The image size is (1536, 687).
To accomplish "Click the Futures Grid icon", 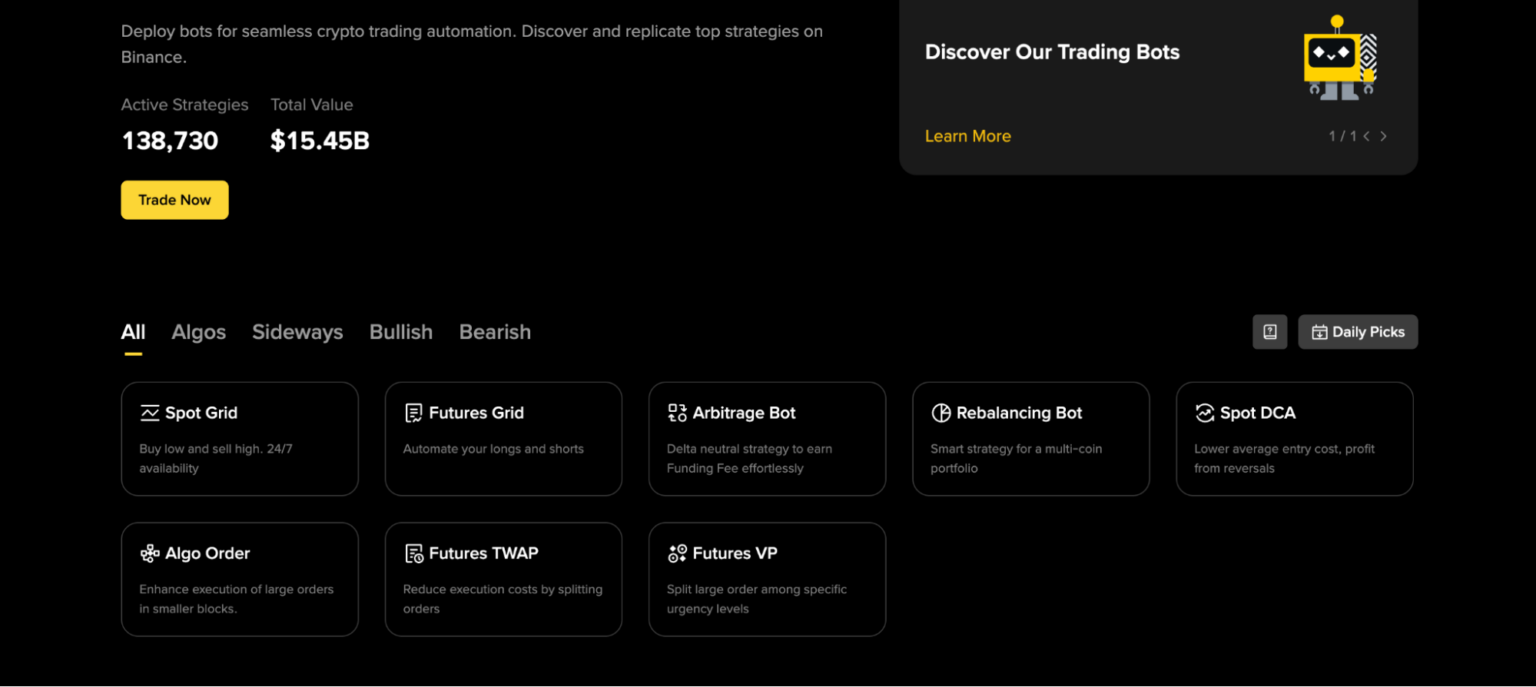I will coord(413,413).
